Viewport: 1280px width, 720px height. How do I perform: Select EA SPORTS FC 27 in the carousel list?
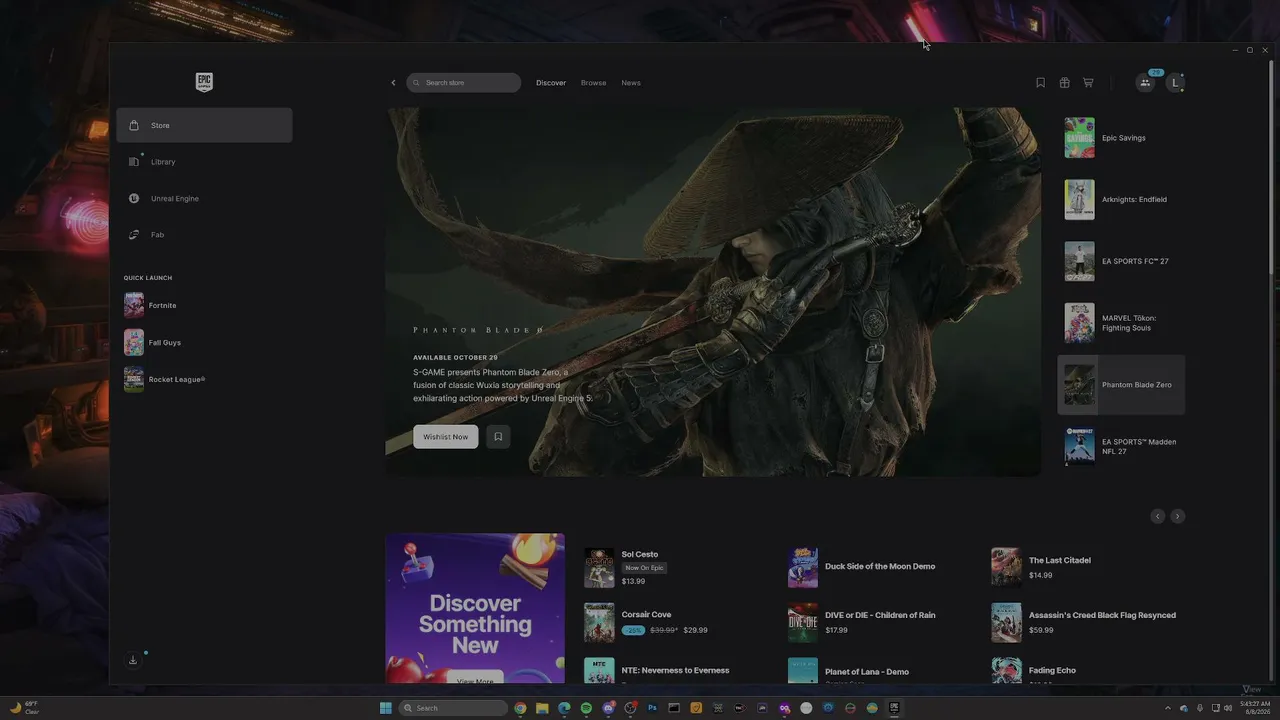point(1121,261)
